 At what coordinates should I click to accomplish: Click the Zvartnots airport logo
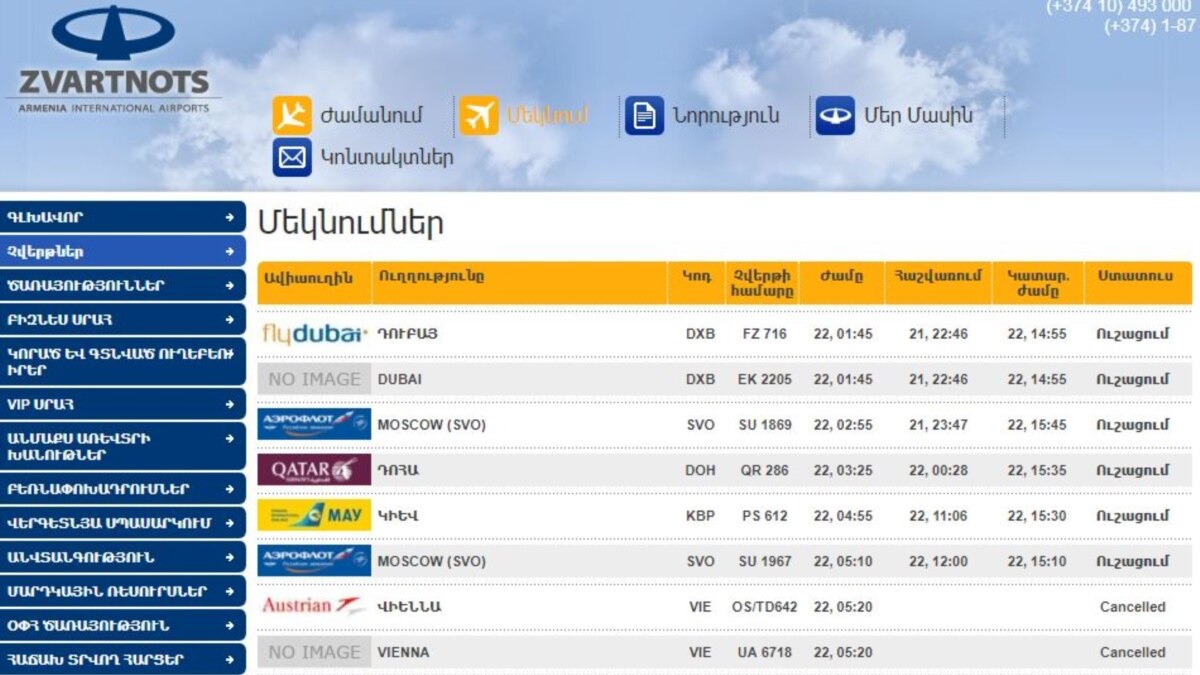pyautogui.click(x=113, y=60)
